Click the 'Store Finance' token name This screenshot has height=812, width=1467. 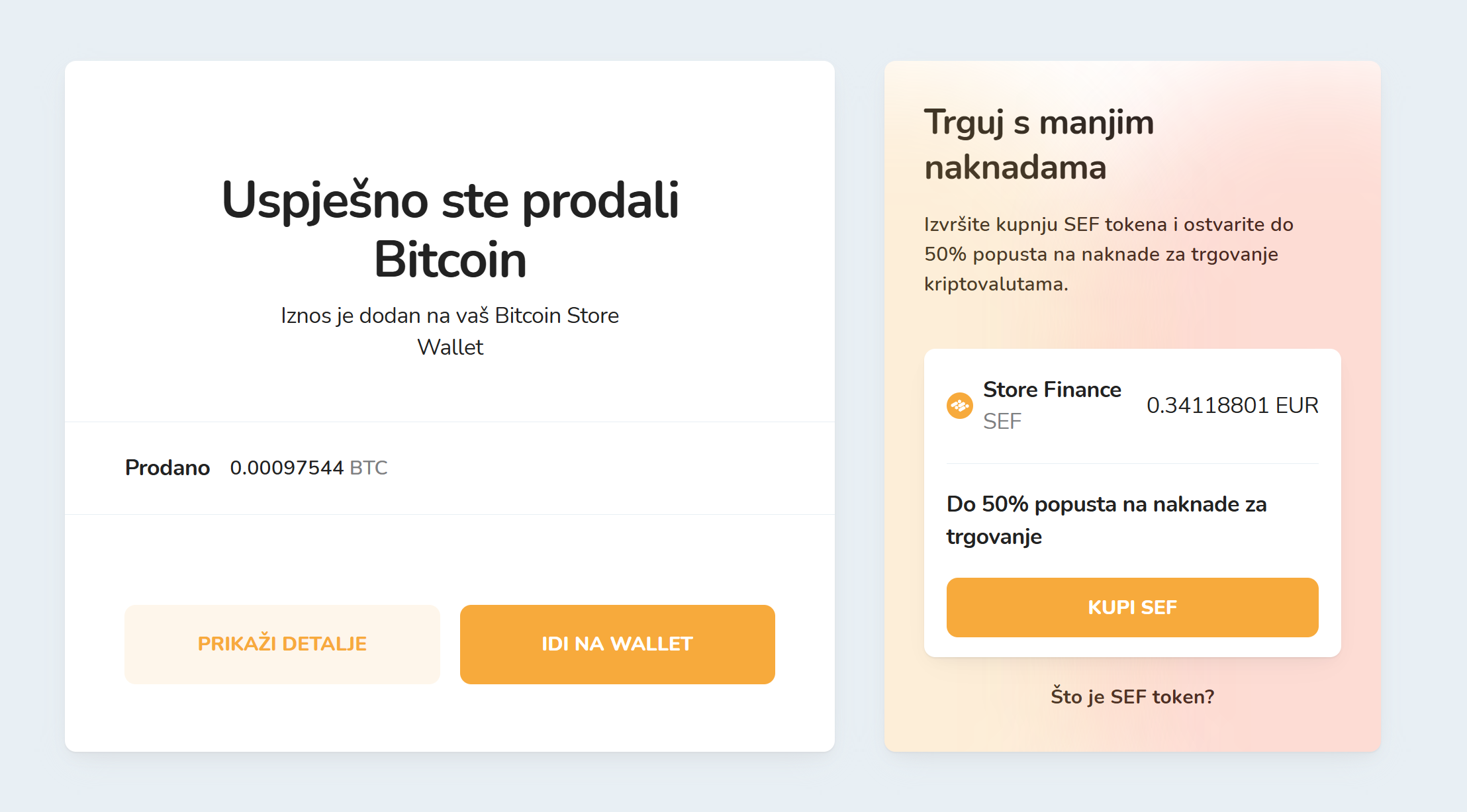pos(1052,390)
